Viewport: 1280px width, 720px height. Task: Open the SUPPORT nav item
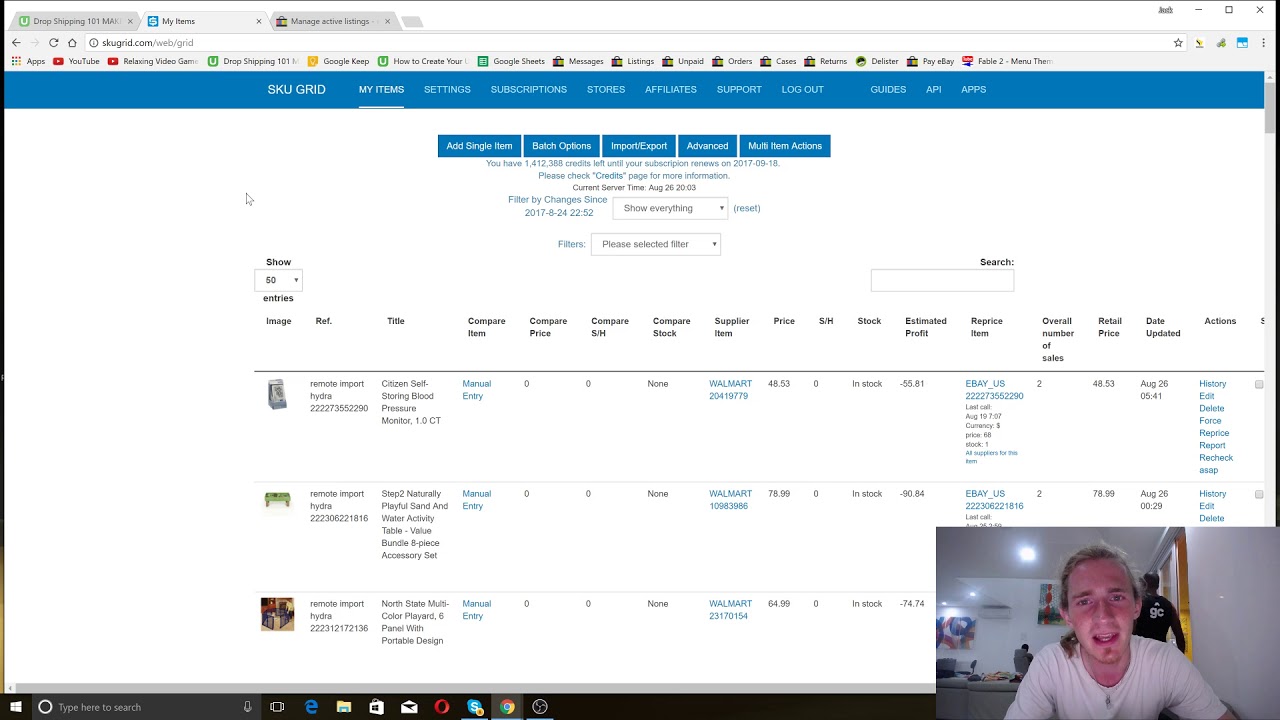point(739,90)
